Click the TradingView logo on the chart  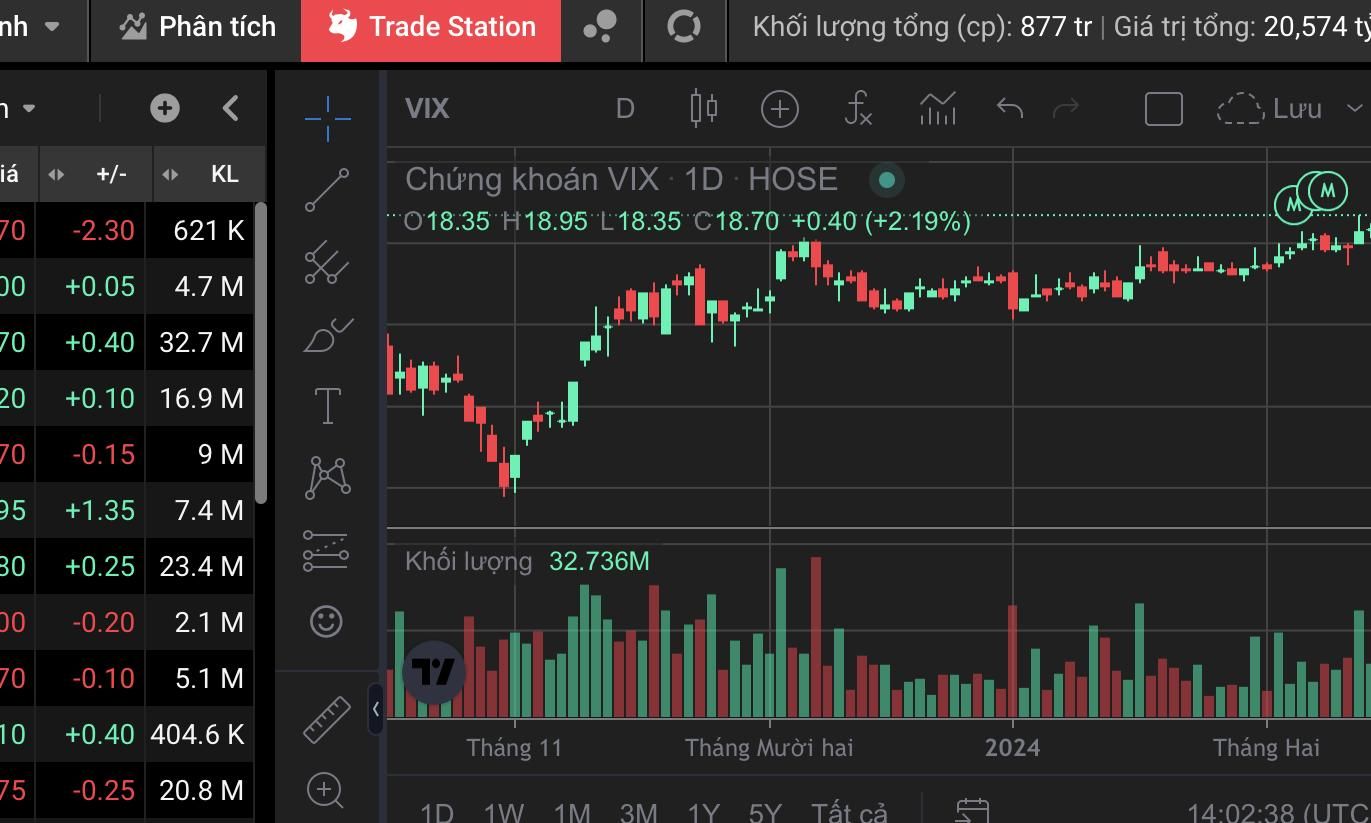click(x=434, y=672)
